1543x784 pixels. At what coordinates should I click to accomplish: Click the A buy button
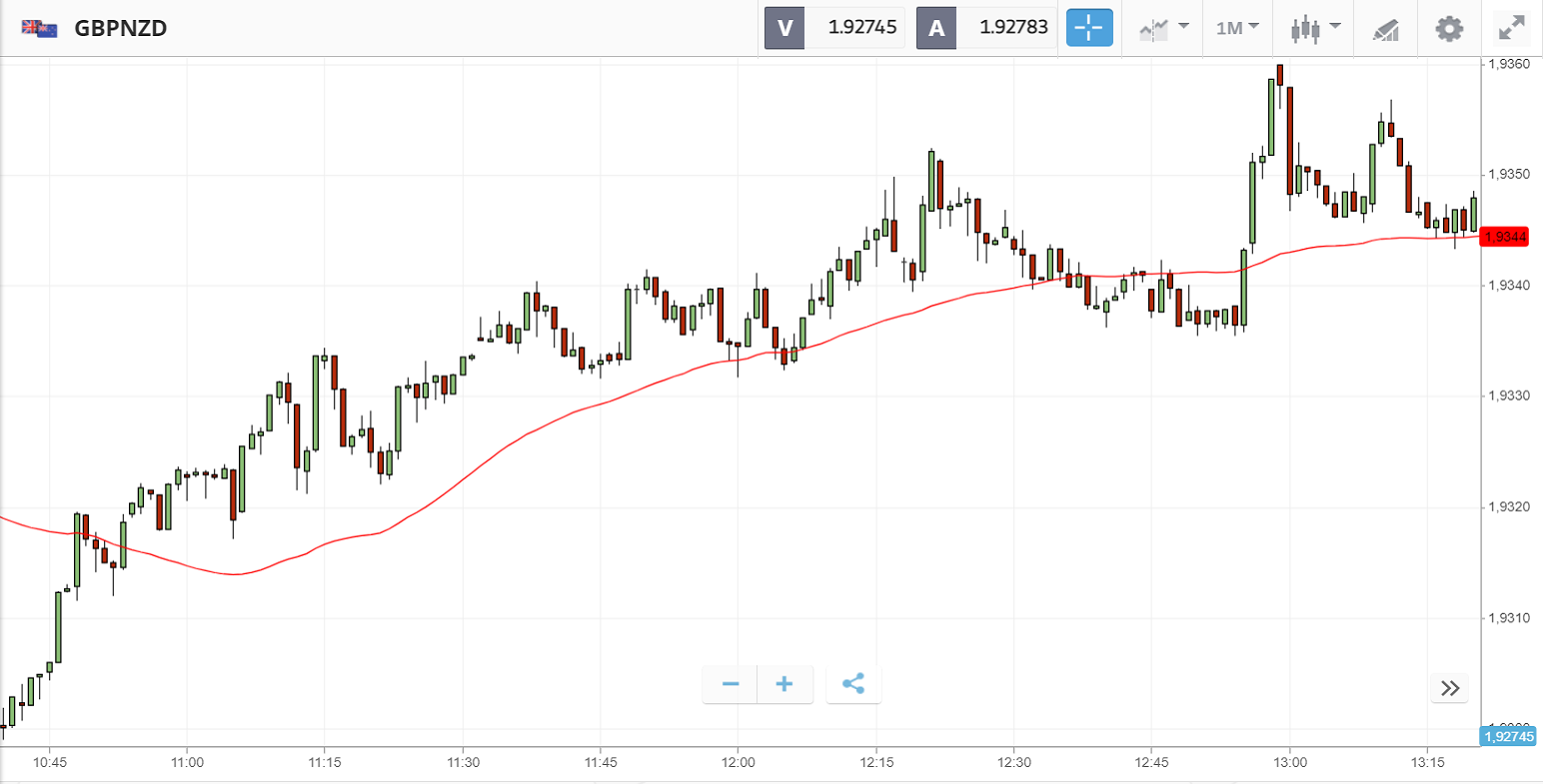[936, 28]
